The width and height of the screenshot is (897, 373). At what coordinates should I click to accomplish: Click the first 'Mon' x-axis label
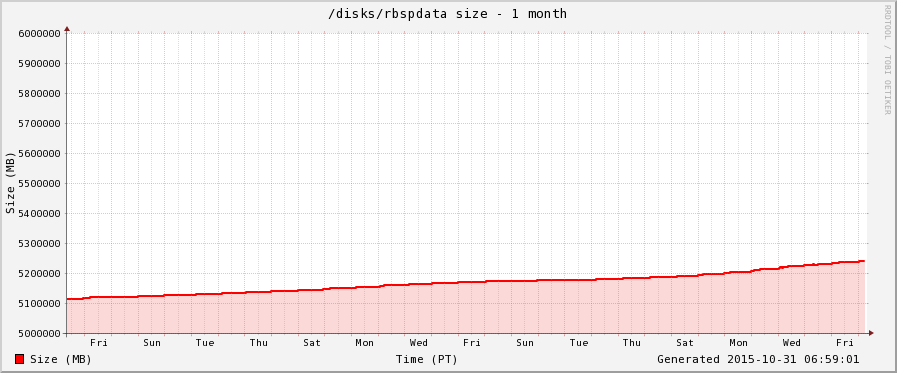[x=365, y=343]
